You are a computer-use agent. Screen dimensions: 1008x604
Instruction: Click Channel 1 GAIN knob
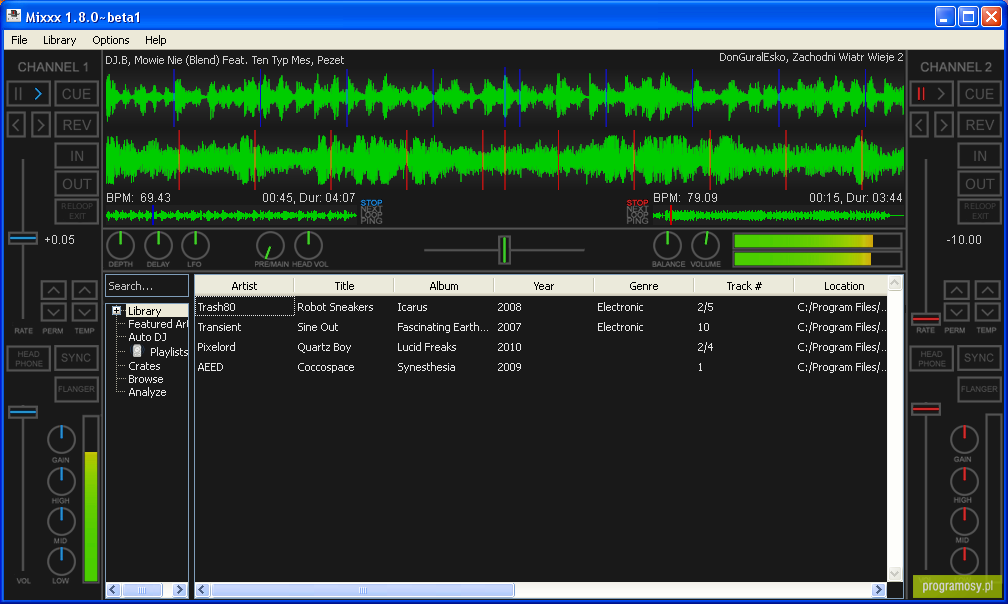coord(61,440)
